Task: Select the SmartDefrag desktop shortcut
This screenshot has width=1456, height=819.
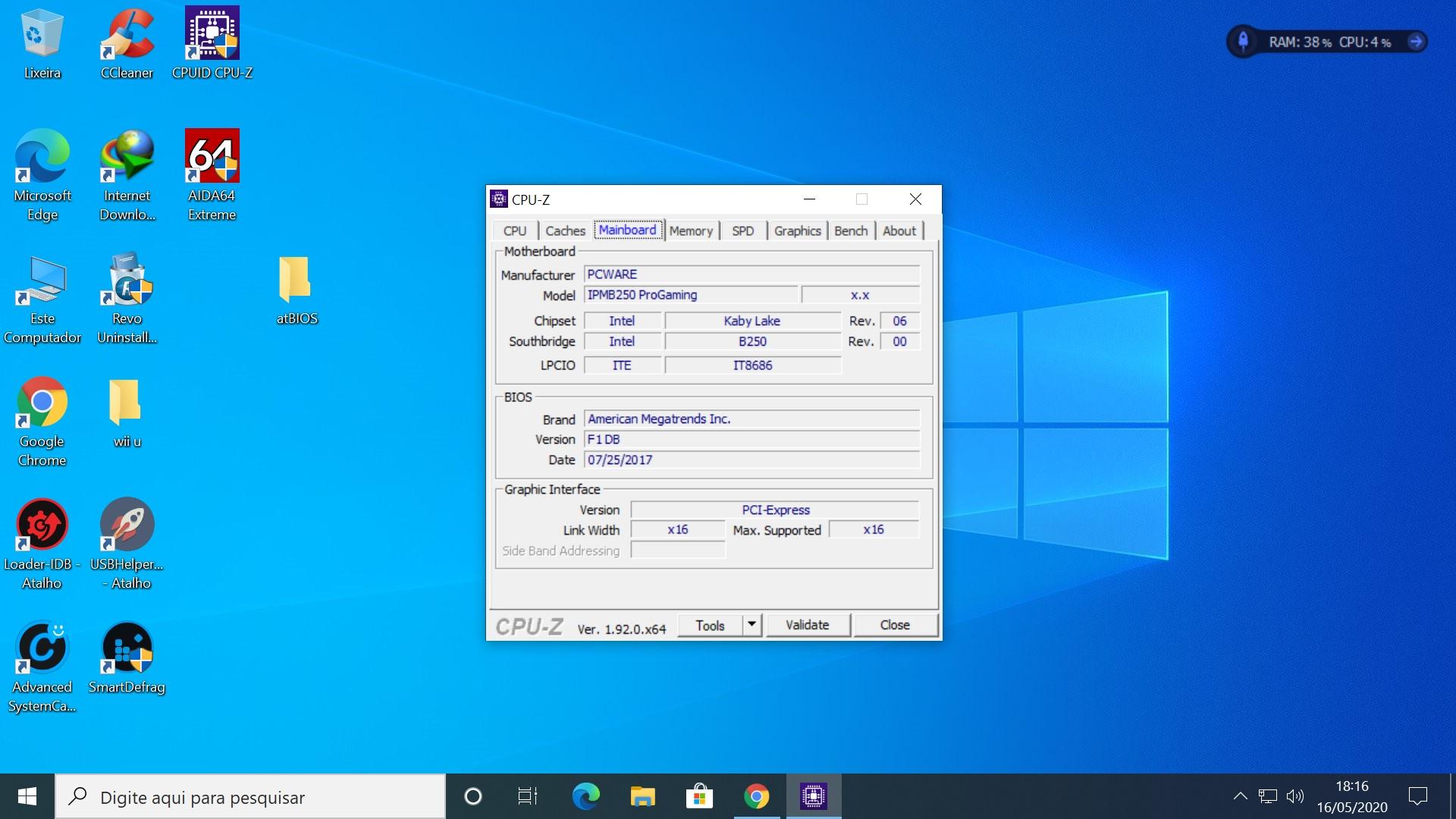Action: 127,659
